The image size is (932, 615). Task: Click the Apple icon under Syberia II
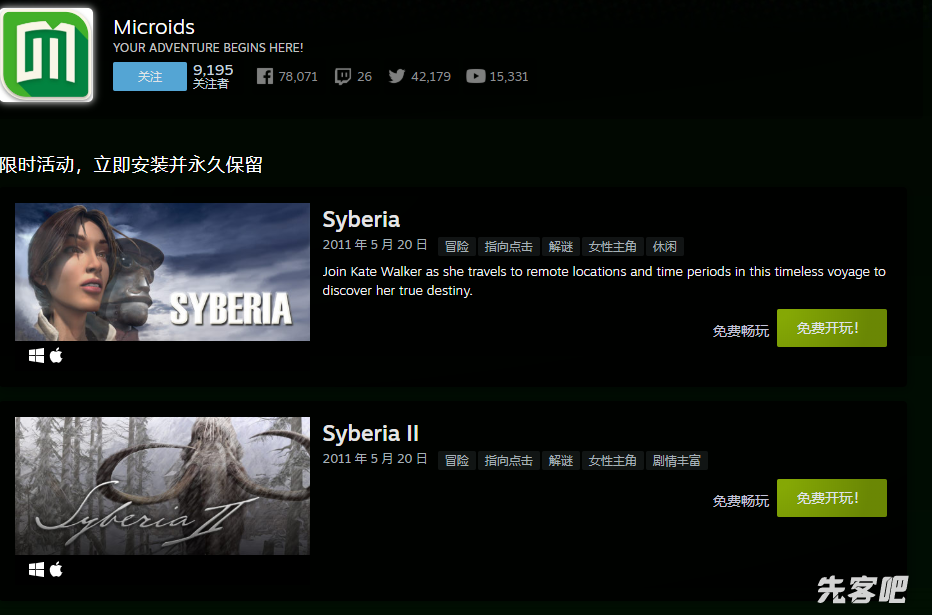pyautogui.click(x=56, y=569)
